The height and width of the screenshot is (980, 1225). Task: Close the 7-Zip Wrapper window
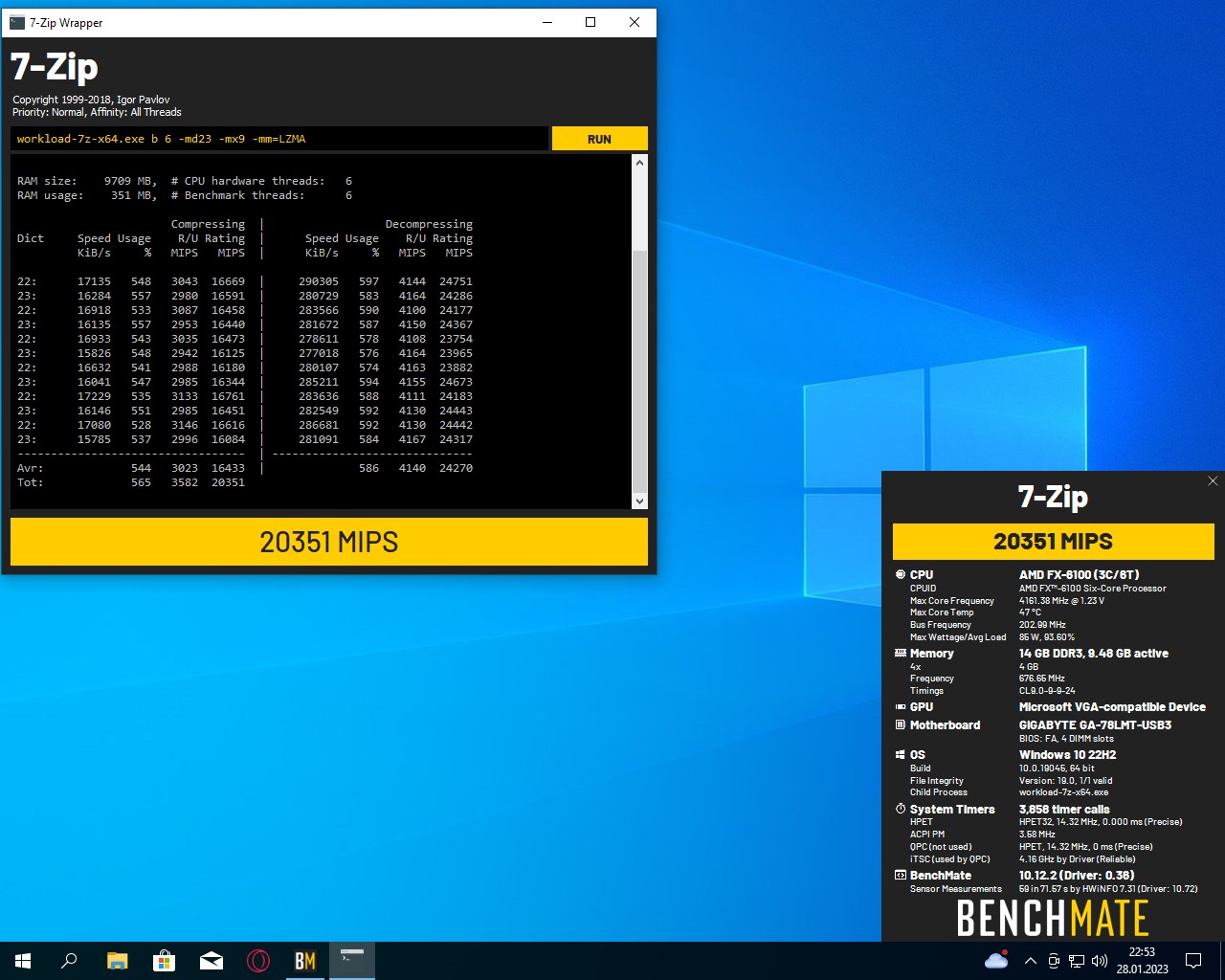tap(635, 22)
